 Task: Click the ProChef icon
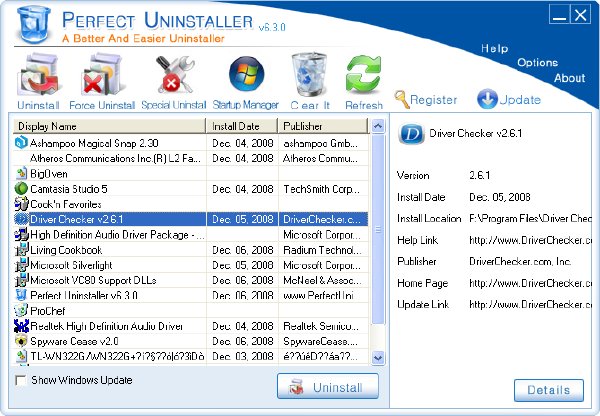click(21, 310)
